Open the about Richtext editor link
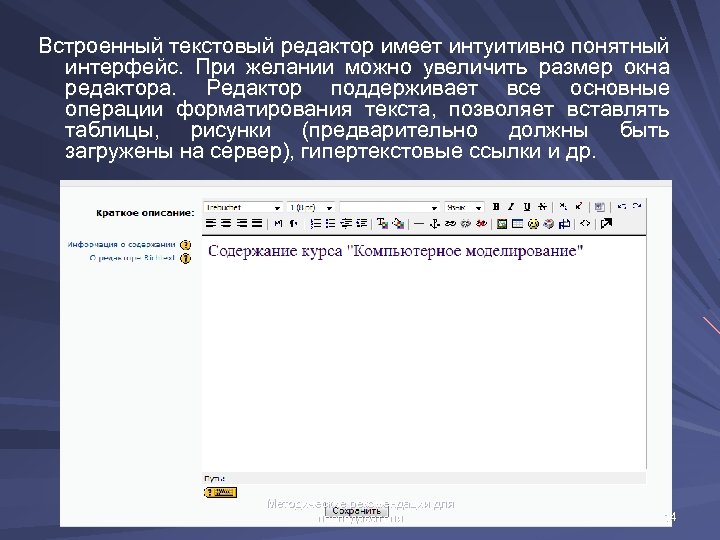The height and width of the screenshot is (540, 720). point(132,258)
